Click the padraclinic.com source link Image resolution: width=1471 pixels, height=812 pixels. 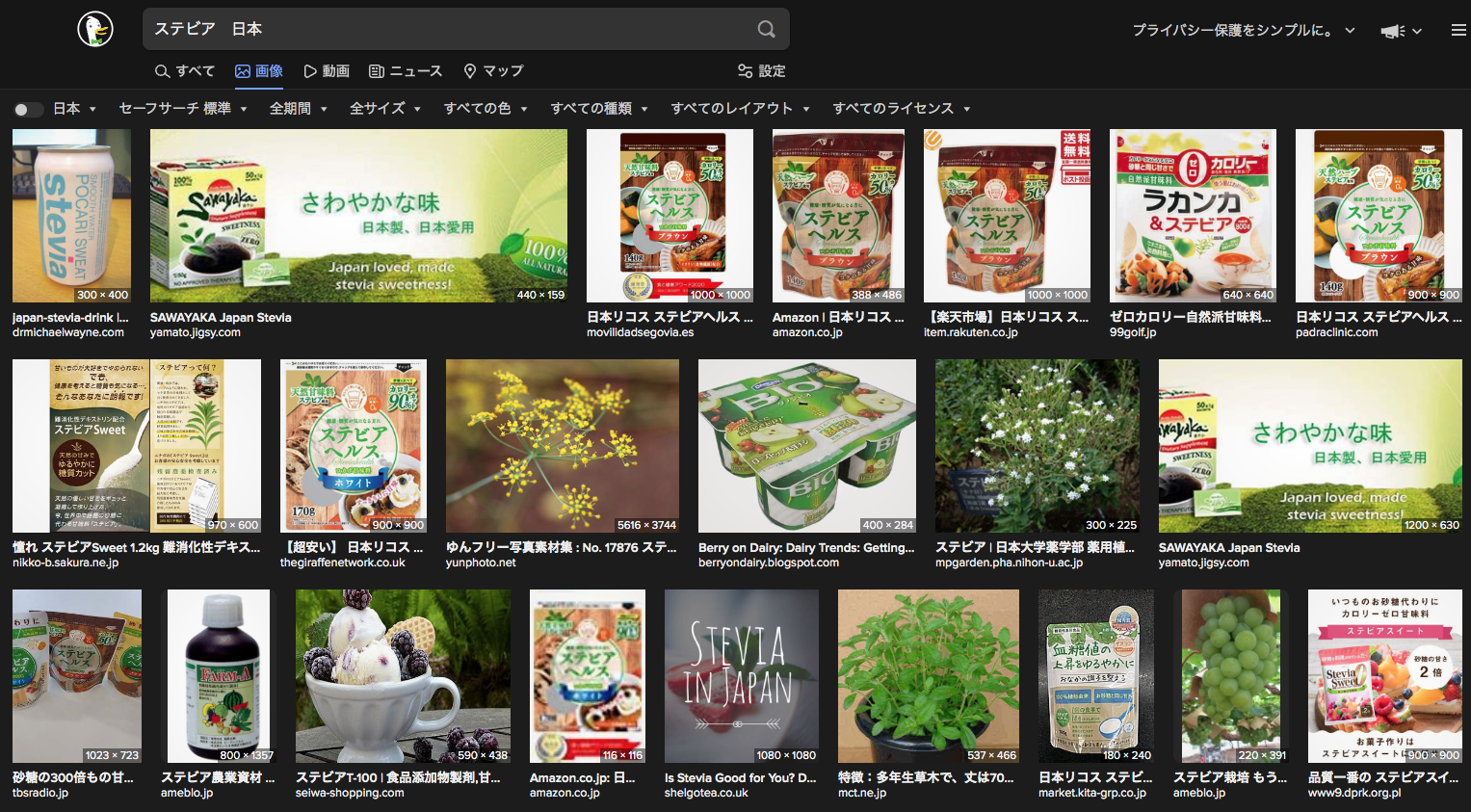[1337, 332]
